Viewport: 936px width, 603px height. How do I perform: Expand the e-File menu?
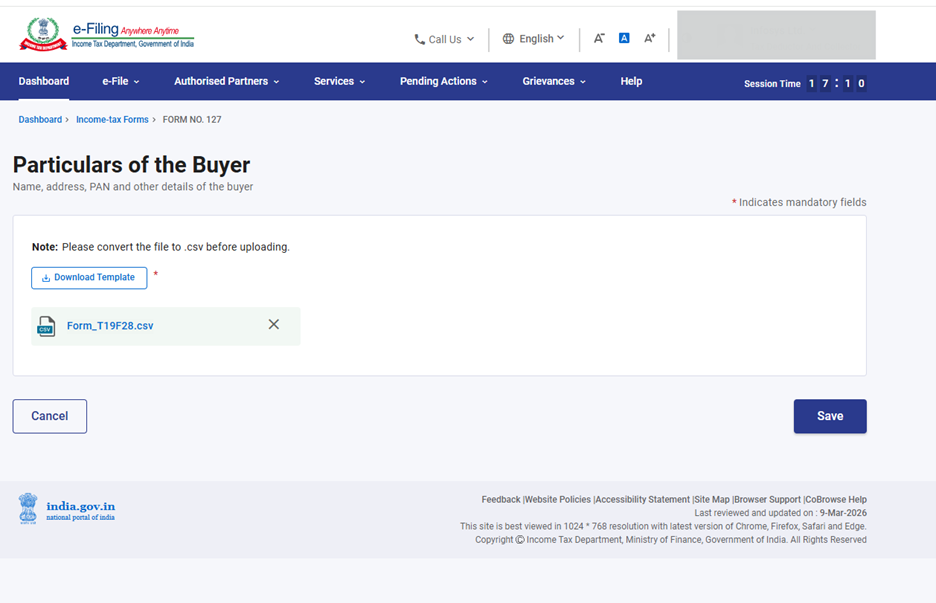coord(120,81)
